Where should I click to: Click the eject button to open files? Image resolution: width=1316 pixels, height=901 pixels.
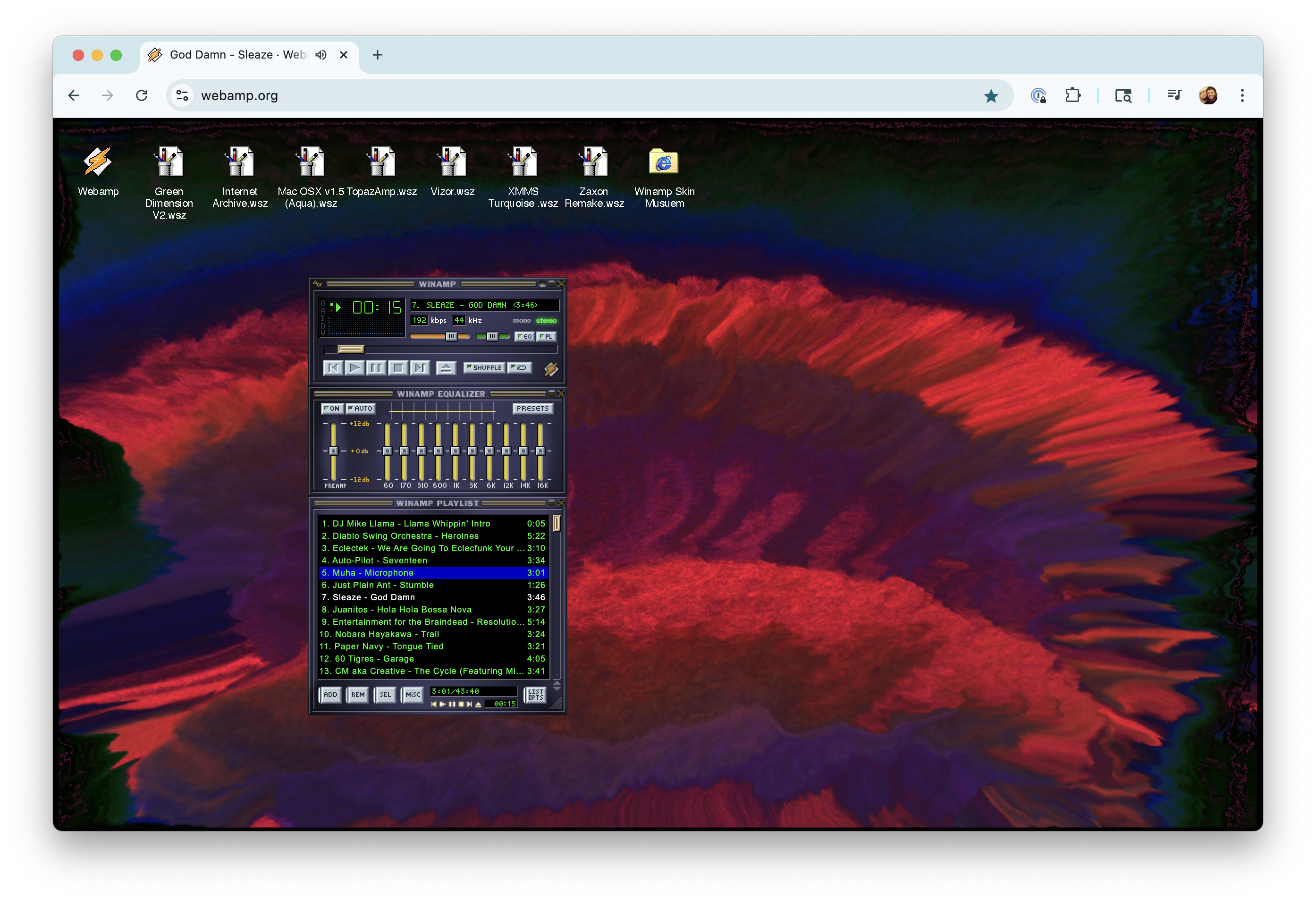tap(446, 368)
